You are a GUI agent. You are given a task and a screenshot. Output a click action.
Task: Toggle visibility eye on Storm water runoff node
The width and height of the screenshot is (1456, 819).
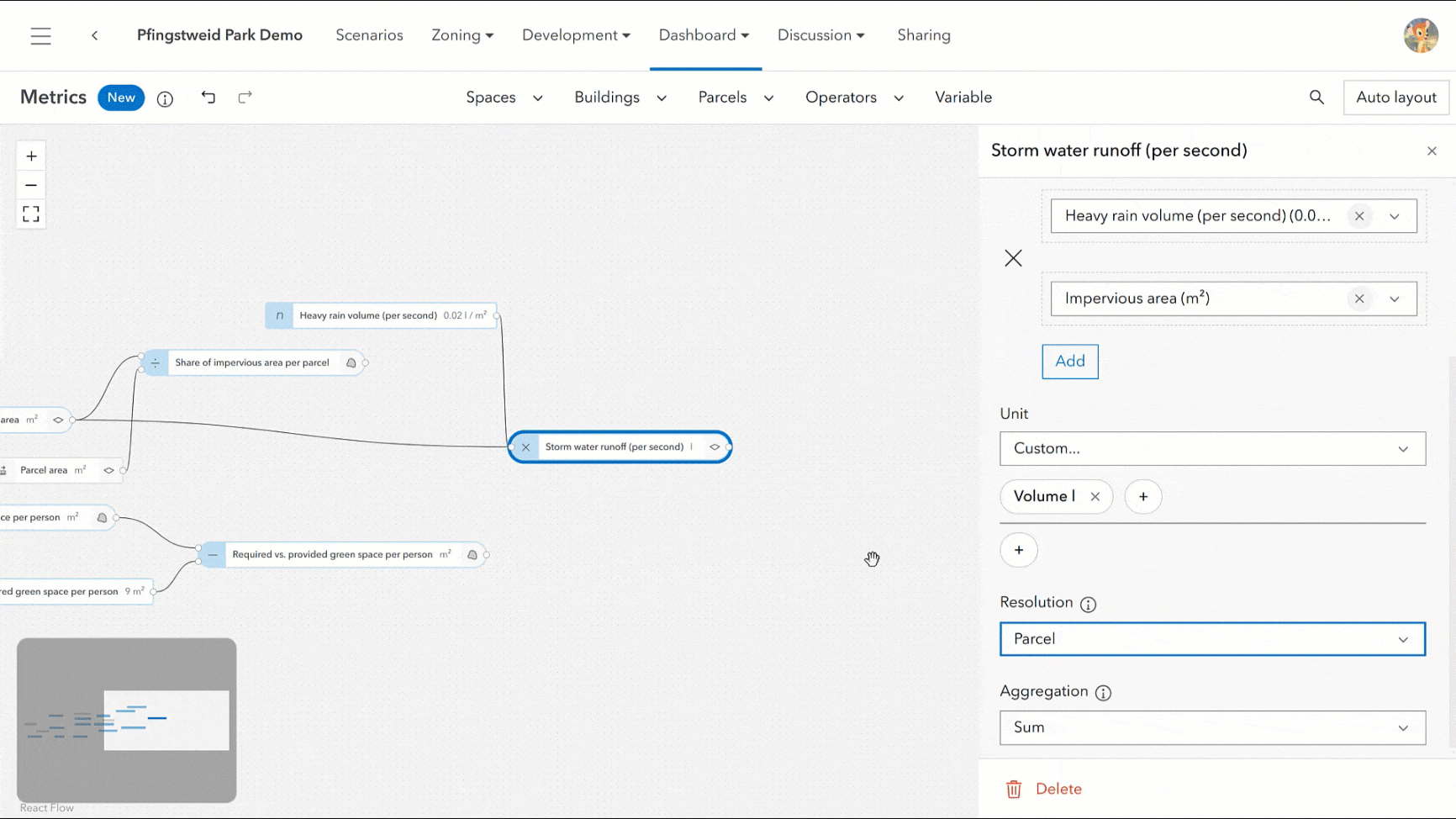[x=713, y=446]
